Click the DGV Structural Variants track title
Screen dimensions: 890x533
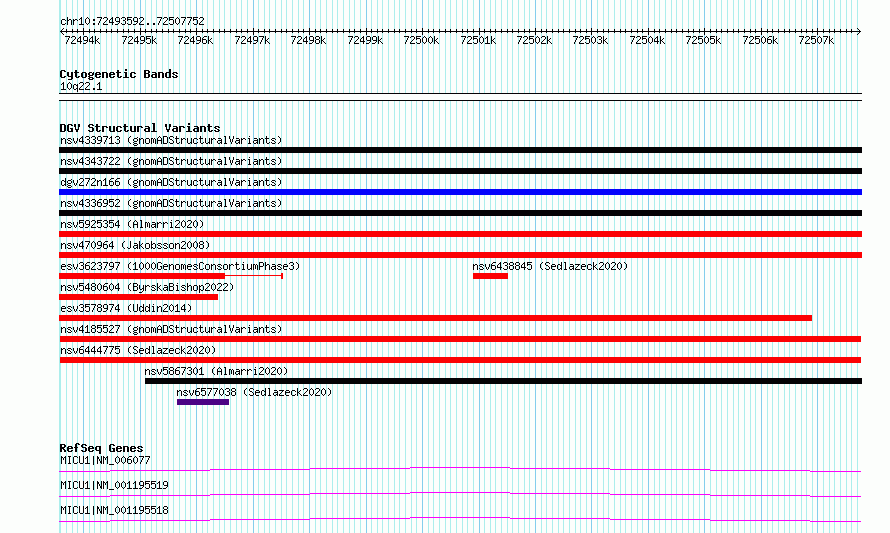click(x=140, y=128)
